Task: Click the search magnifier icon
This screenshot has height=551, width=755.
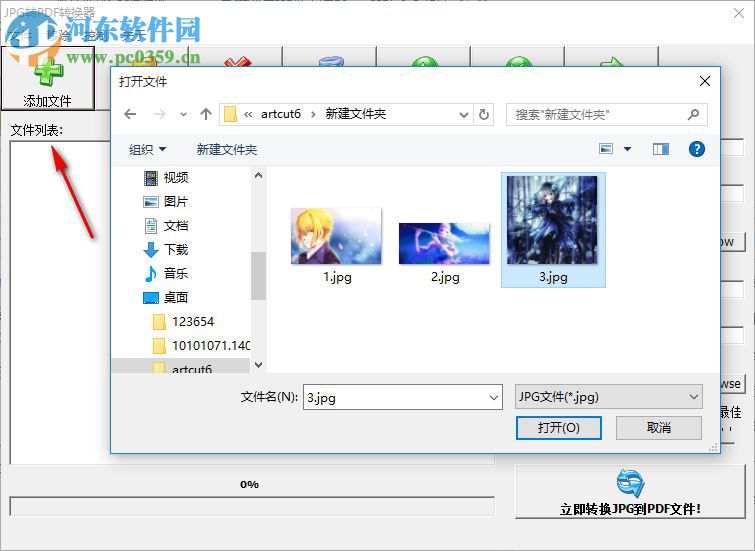Action: pyautogui.click(x=693, y=115)
